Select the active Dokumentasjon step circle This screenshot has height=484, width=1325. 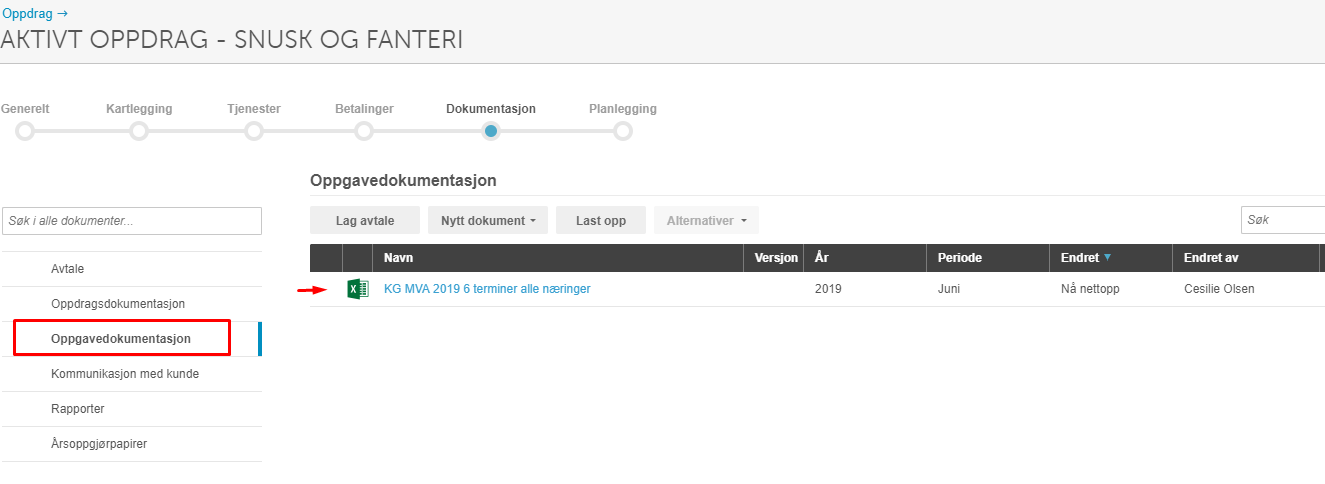[x=491, y=131]
